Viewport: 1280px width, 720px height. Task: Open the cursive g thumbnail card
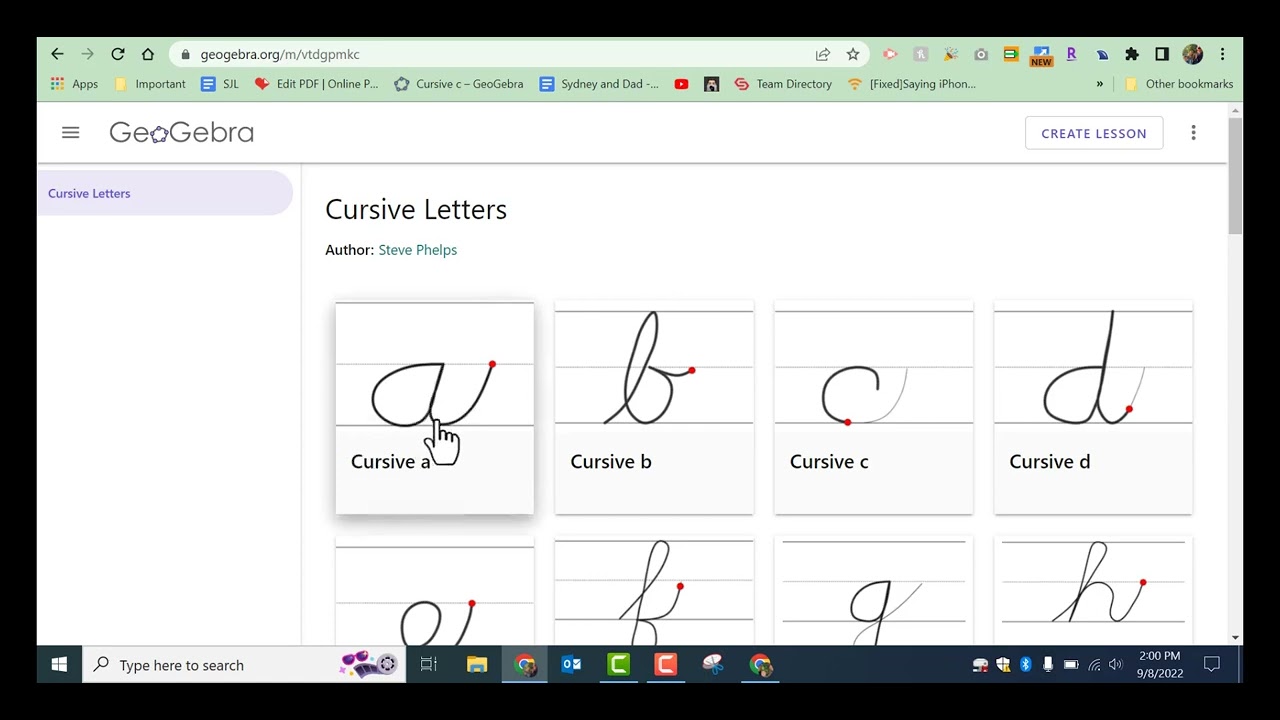(873, 590)
